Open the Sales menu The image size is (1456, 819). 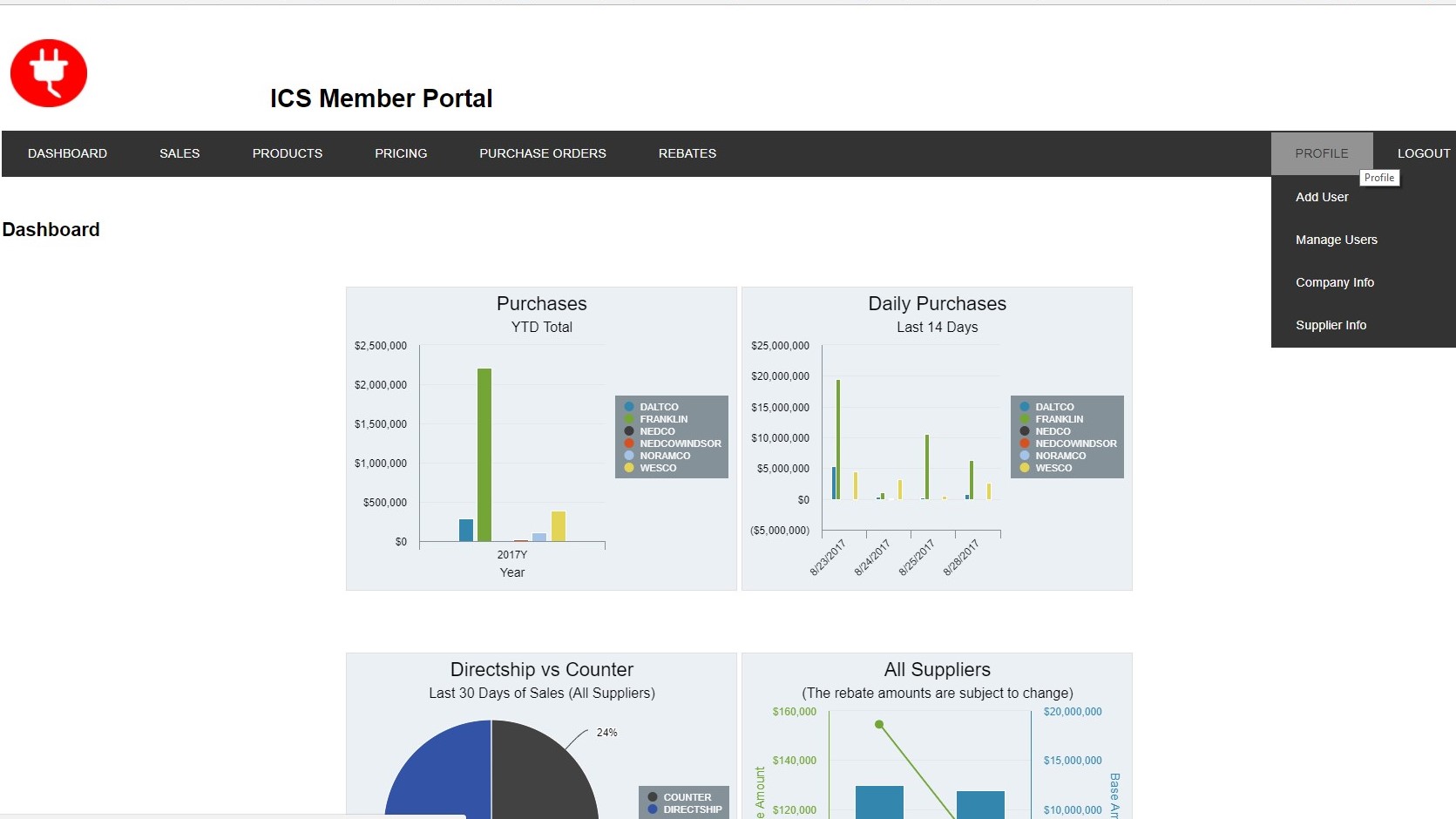click(179, 153)
